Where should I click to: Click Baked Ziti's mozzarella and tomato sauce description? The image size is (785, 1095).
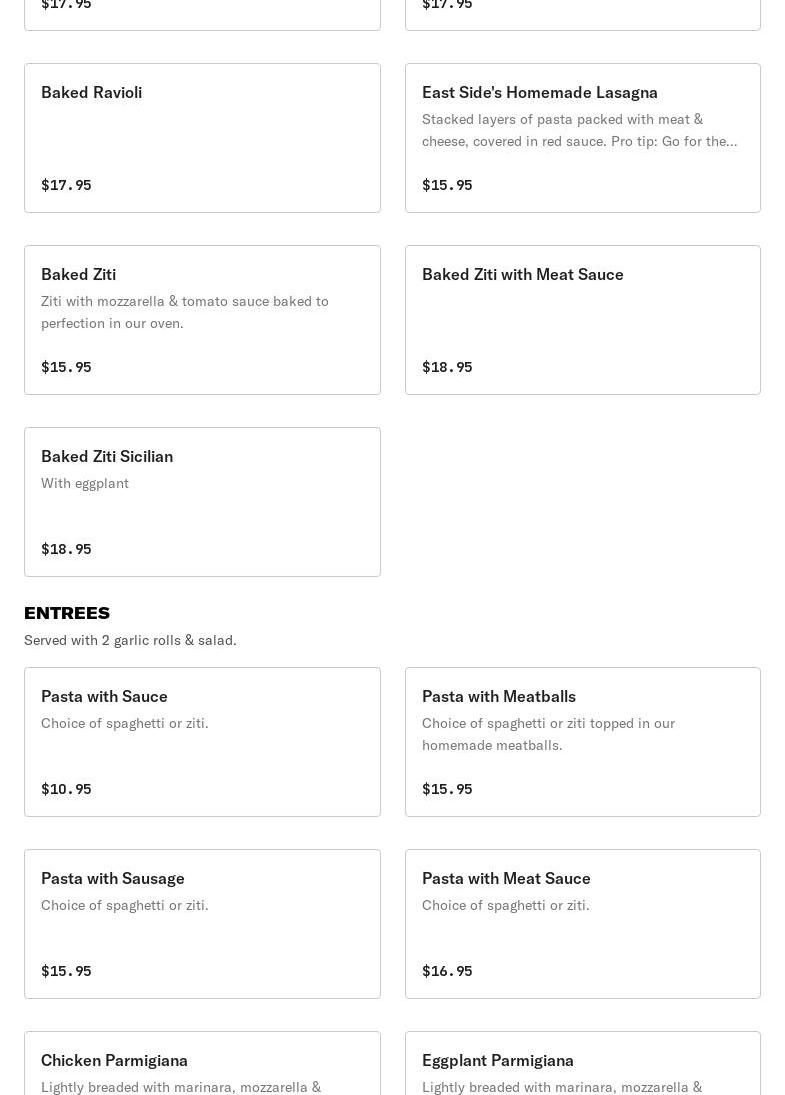[185, 312]
